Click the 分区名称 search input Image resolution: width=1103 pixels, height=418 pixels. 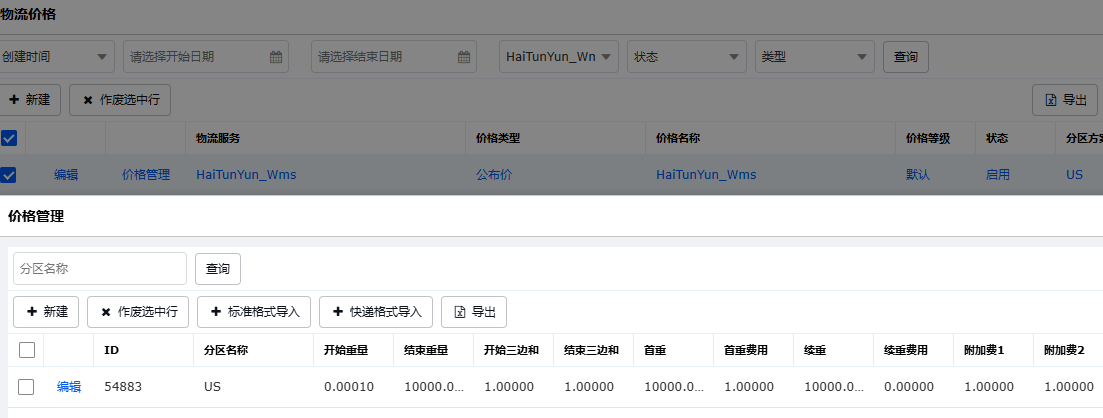point(100,269)
